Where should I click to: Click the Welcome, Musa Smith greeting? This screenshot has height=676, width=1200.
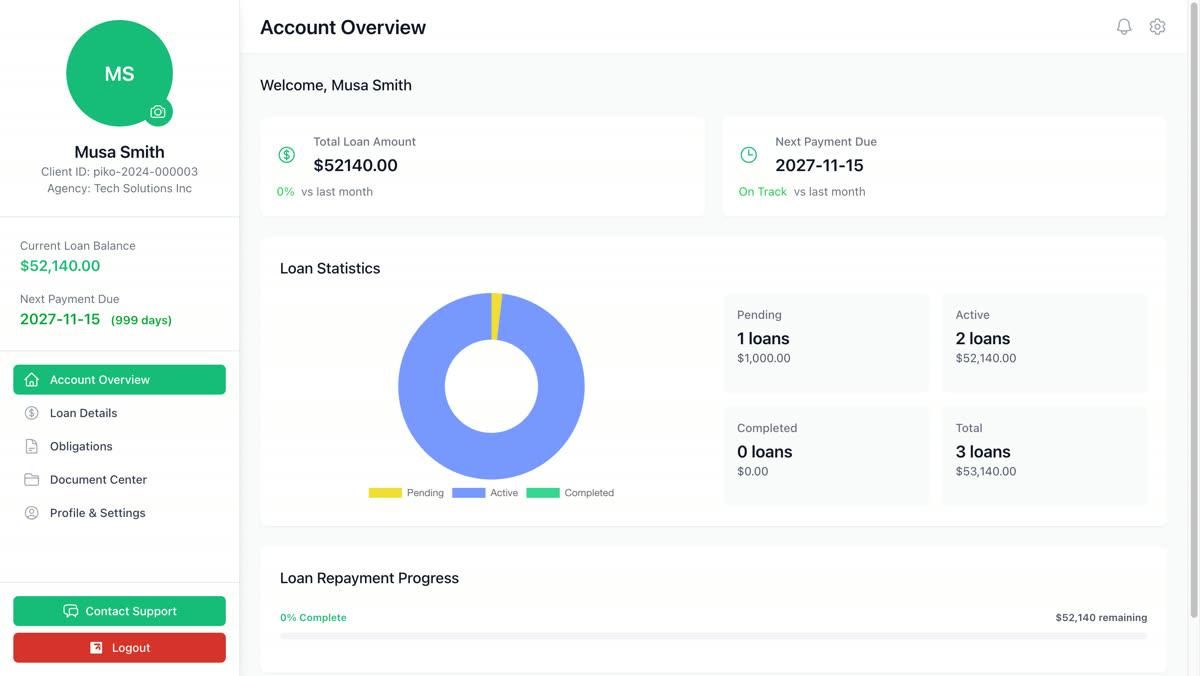336,85
